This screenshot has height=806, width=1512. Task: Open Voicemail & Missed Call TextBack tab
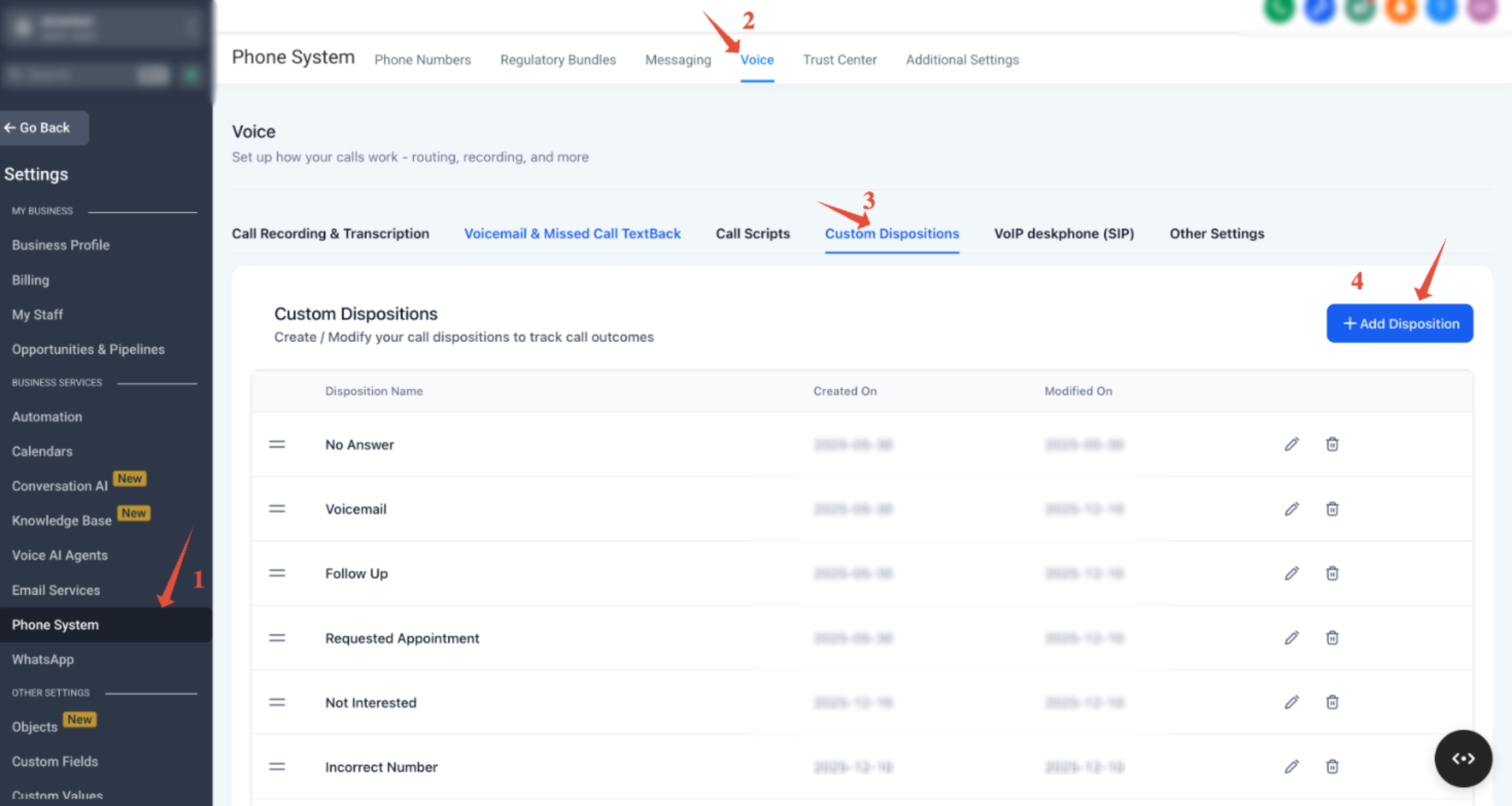572,233
